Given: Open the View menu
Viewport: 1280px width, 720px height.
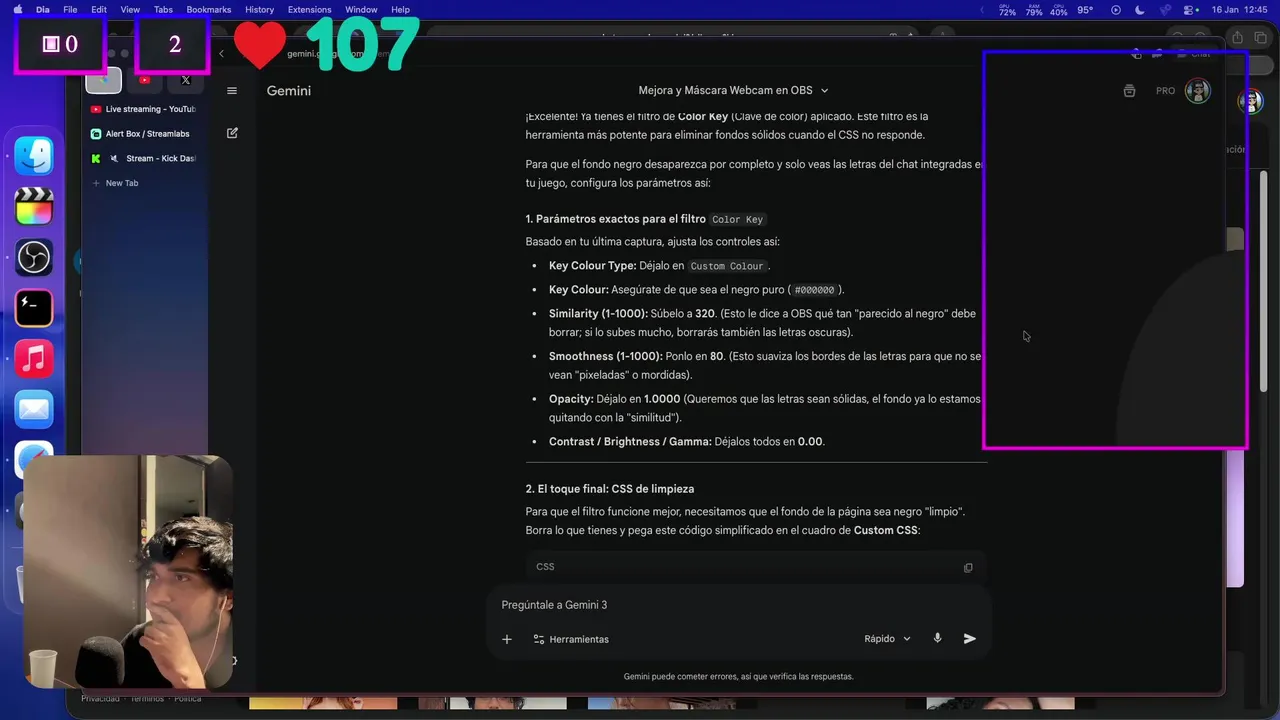Looking at the screenshot, I should click(130, 9).
